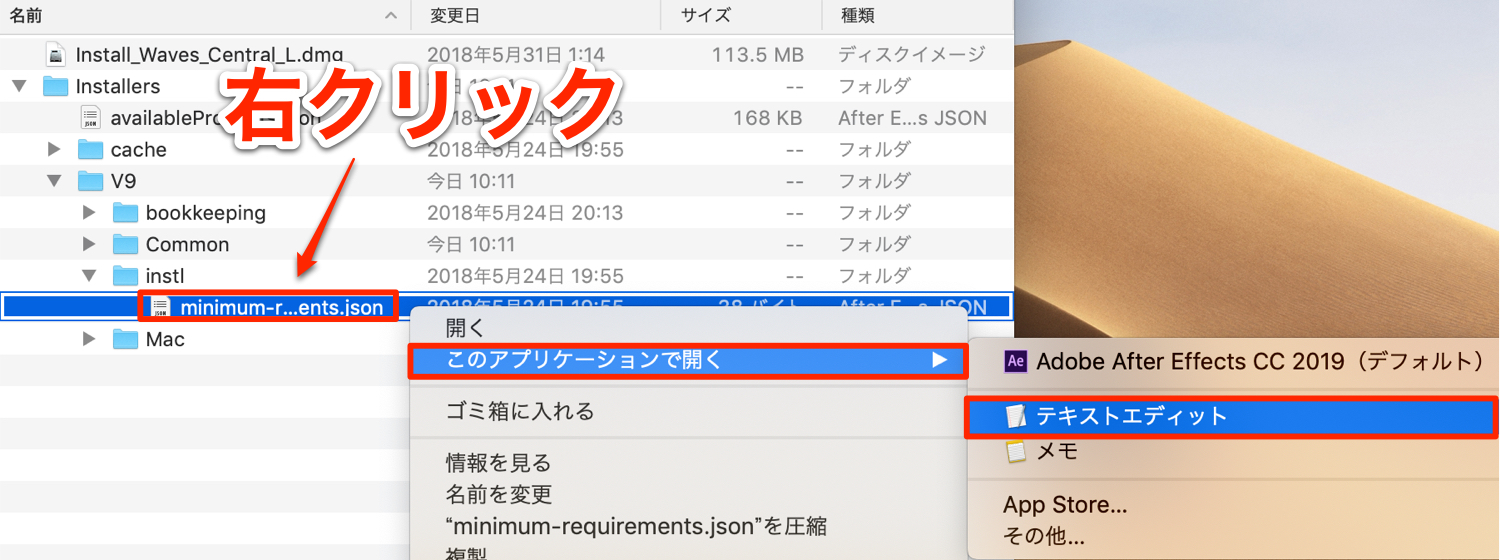Expand the Mac folder triangle

coord(90,340)
